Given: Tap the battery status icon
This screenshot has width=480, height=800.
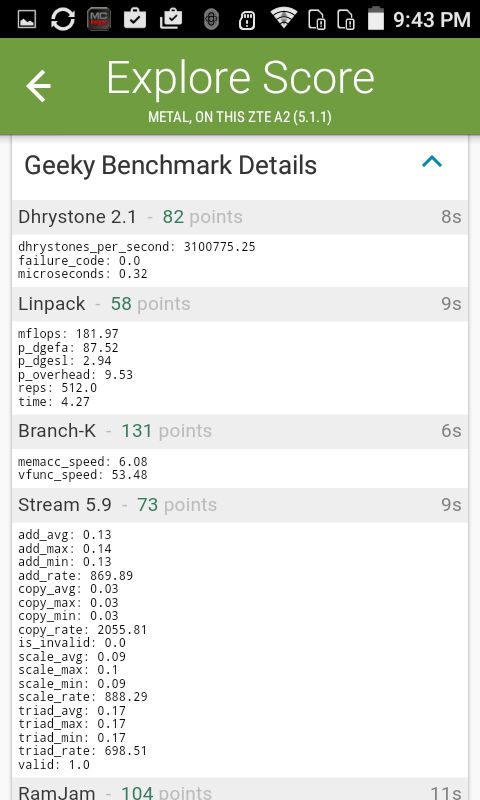Looking at the screenshot, I should (375, 18).
